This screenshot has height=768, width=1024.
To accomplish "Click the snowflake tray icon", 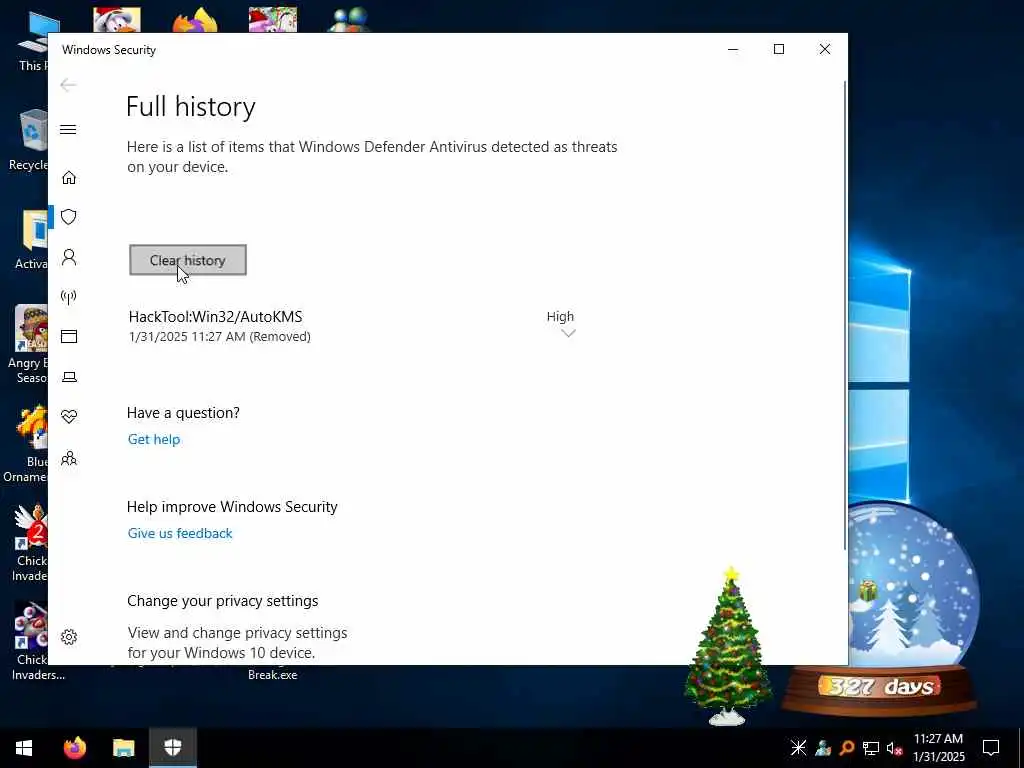I will pyautogui.click(x=798, y=748).
